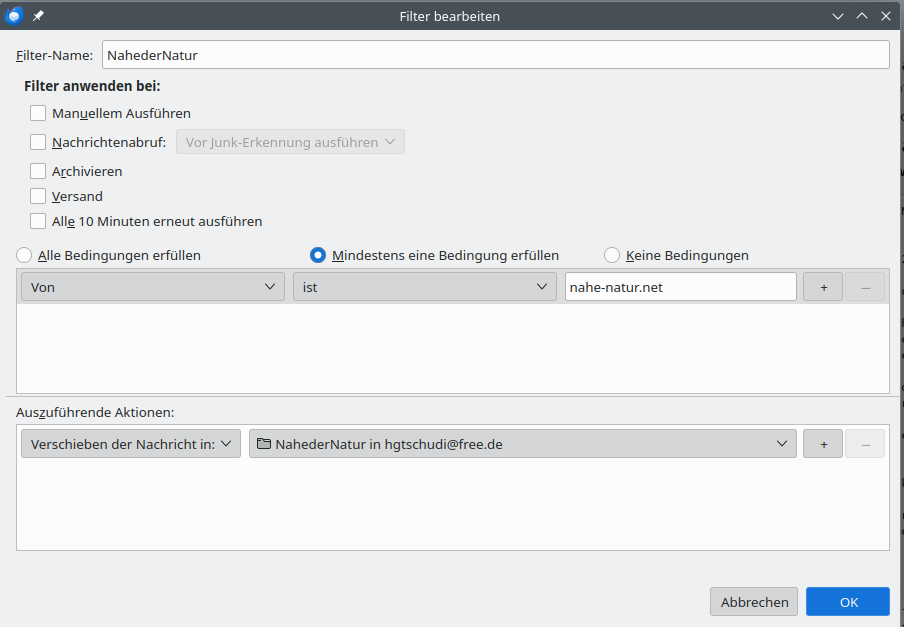This screenshot has width=904, height=627.
Task: Enable the Versand checkbox
Action: [38, 196]
